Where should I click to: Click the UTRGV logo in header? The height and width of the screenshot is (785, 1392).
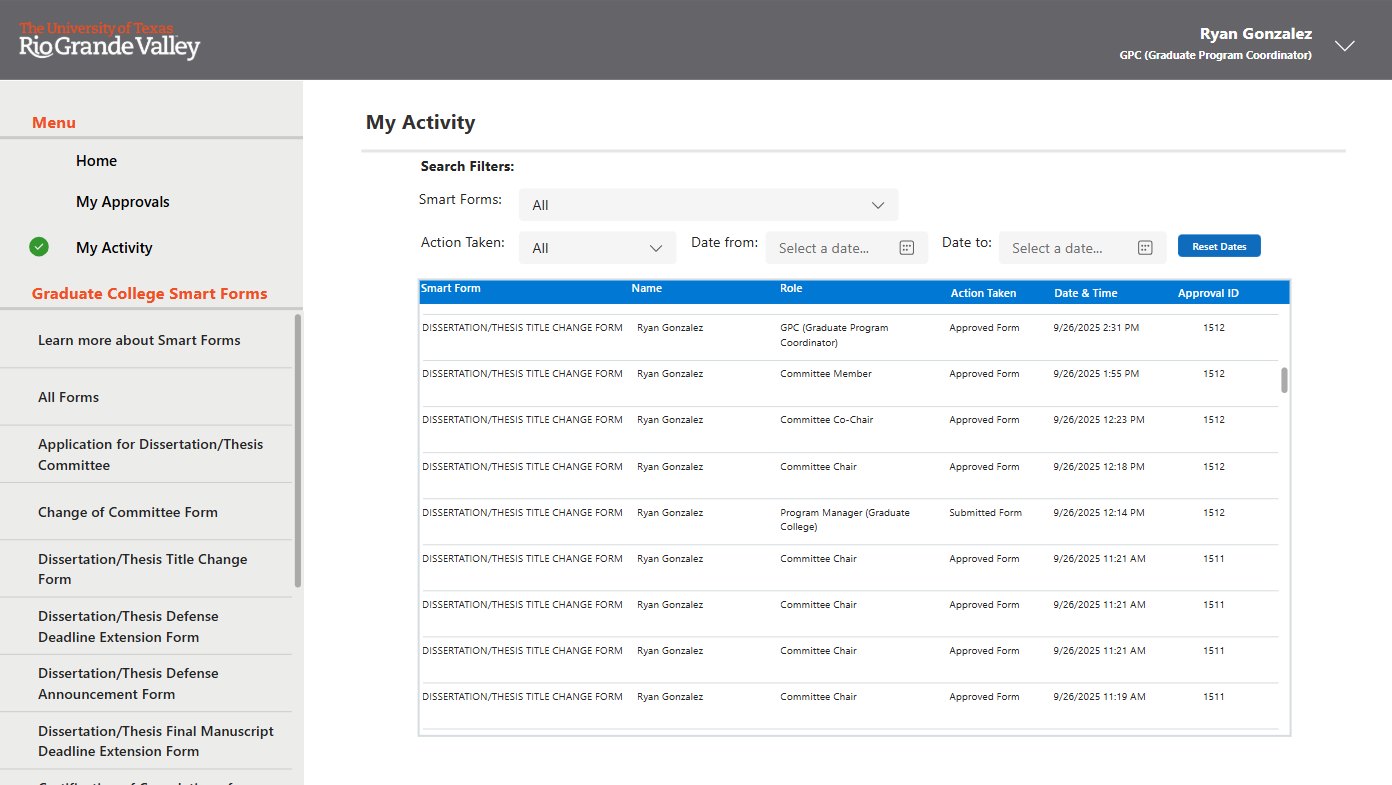(109, 40)
